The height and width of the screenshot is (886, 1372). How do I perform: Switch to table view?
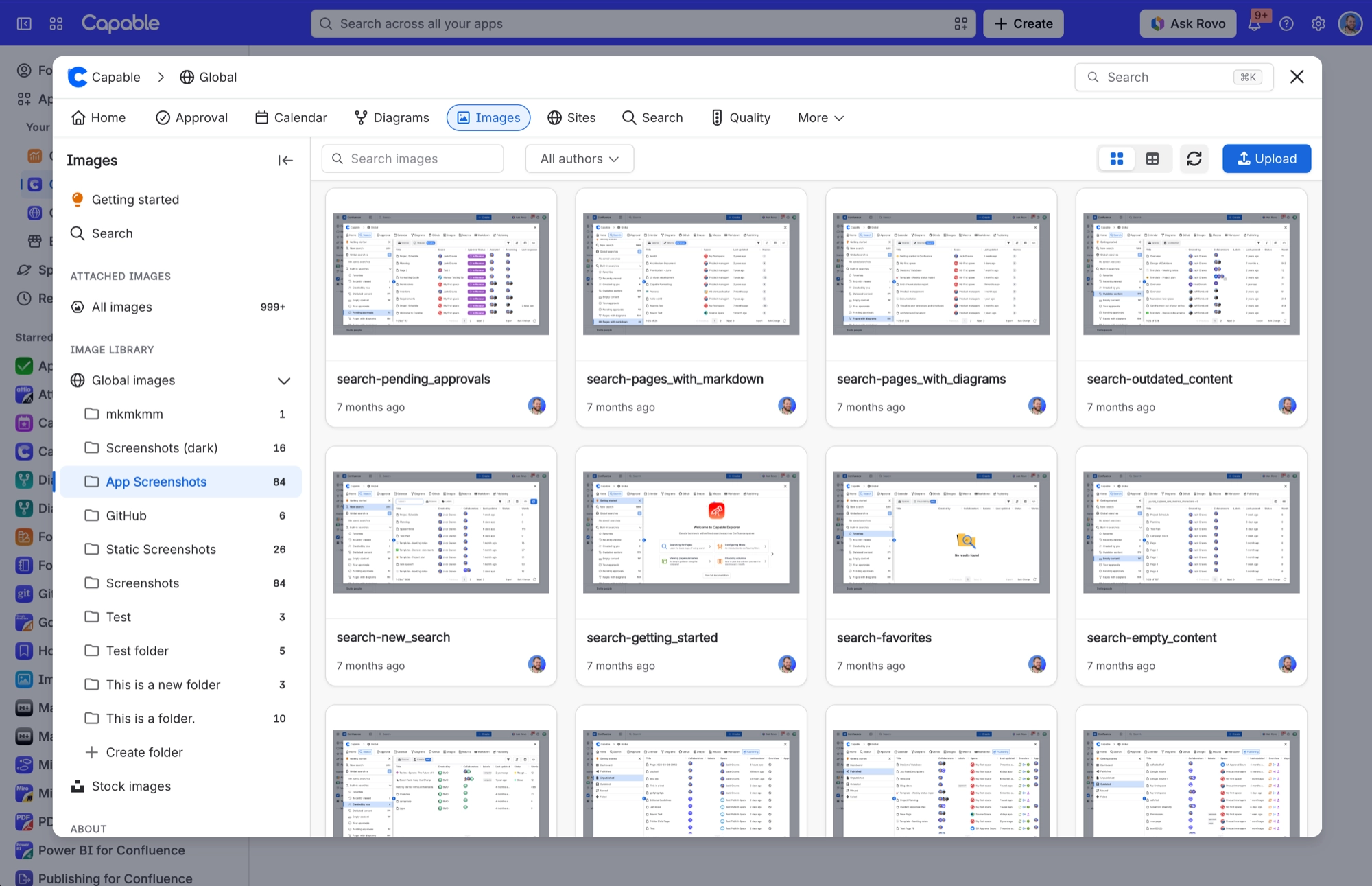(1152, 159)
